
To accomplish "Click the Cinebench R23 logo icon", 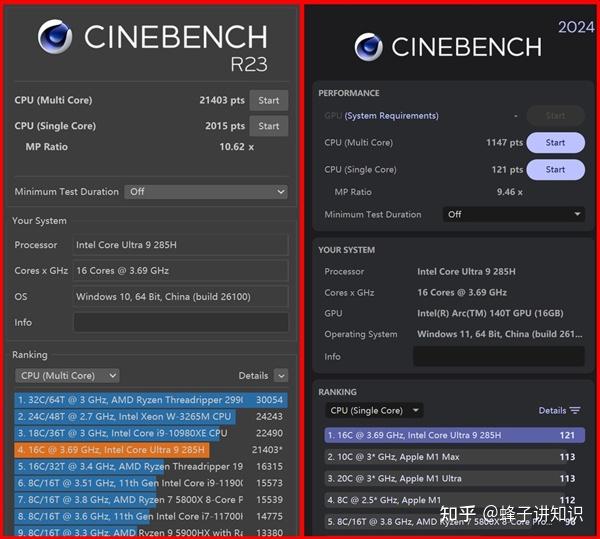I will tap(55, 36).
